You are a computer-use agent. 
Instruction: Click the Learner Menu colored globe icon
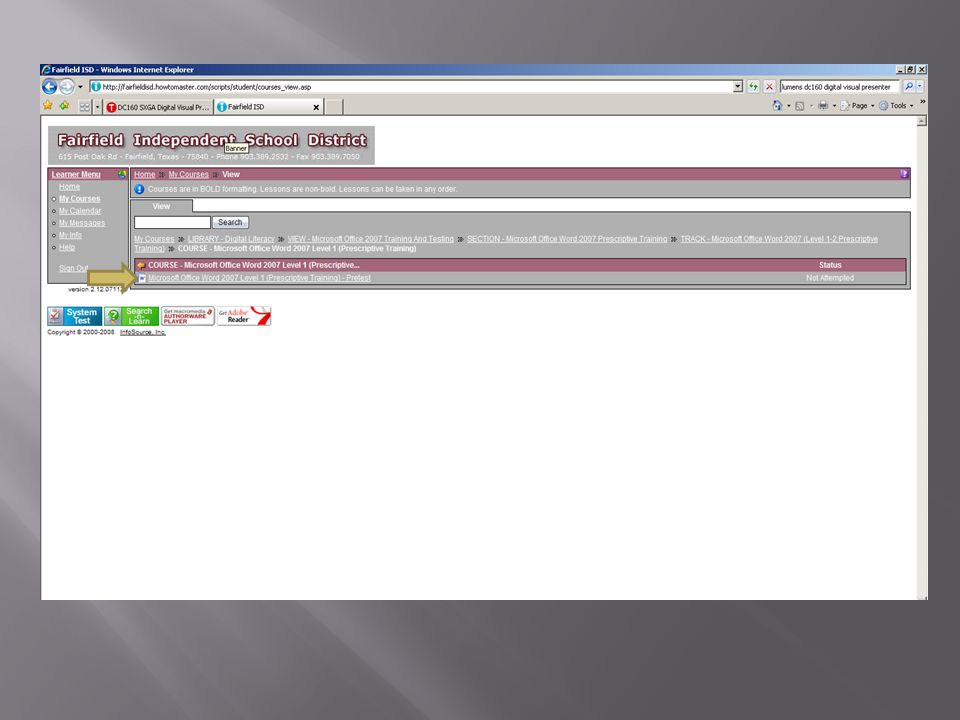coord(122,174)
